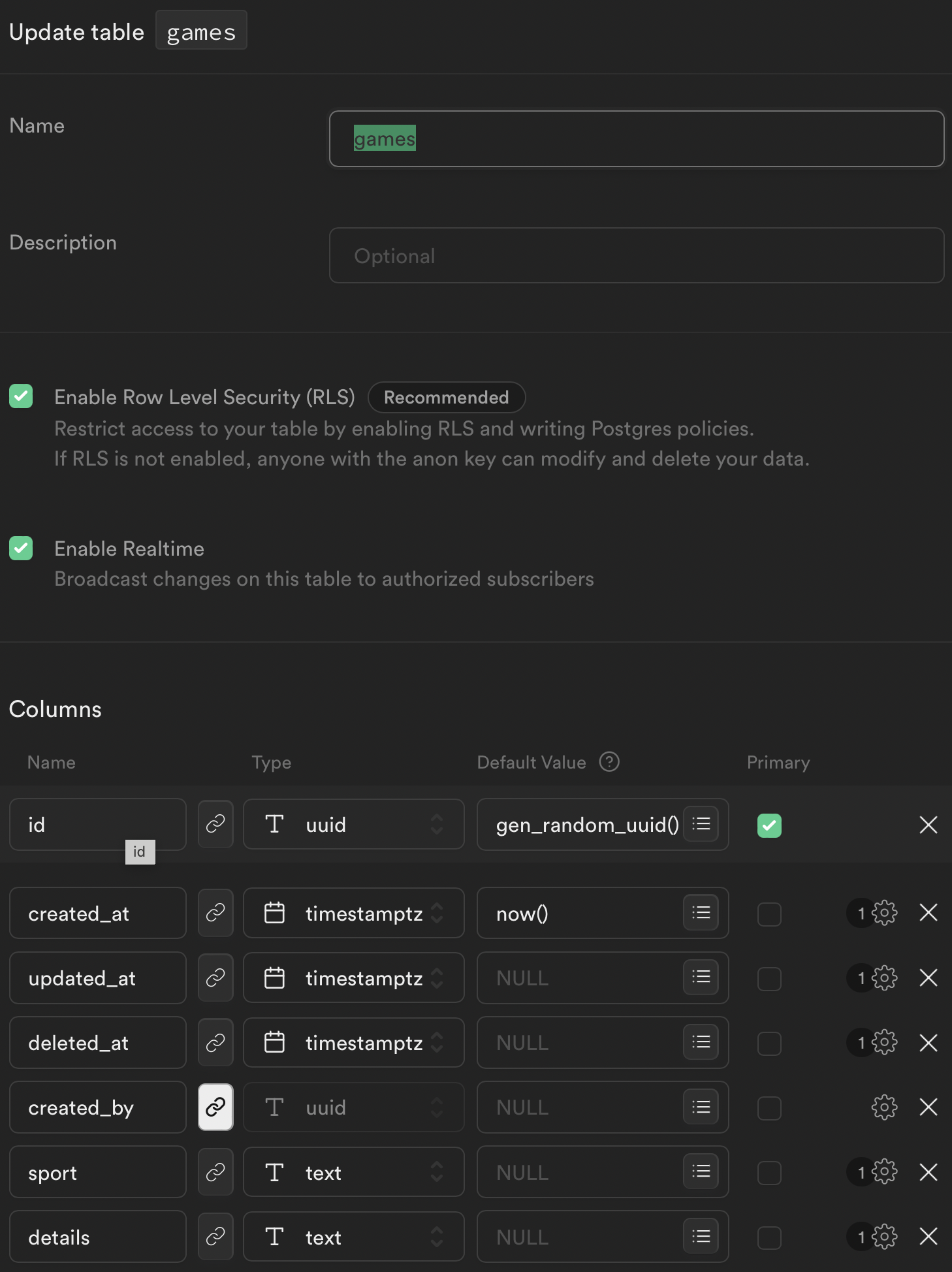
Task: Focus the optional Description field
Action: [636, 255]
